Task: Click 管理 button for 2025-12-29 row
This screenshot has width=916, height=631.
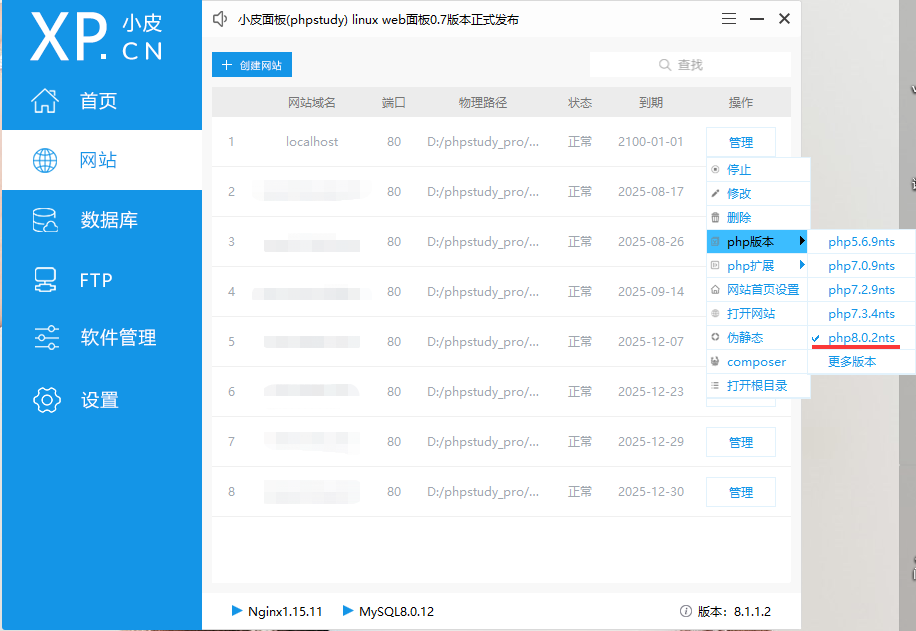Action: (x=741, y=442)
